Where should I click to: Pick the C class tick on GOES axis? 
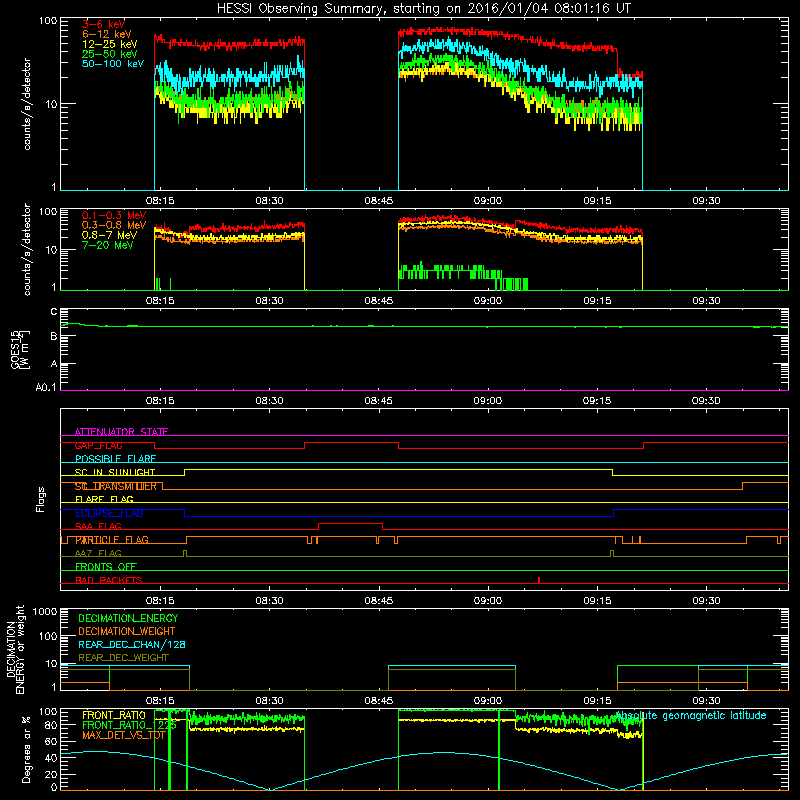click(54, 312)
